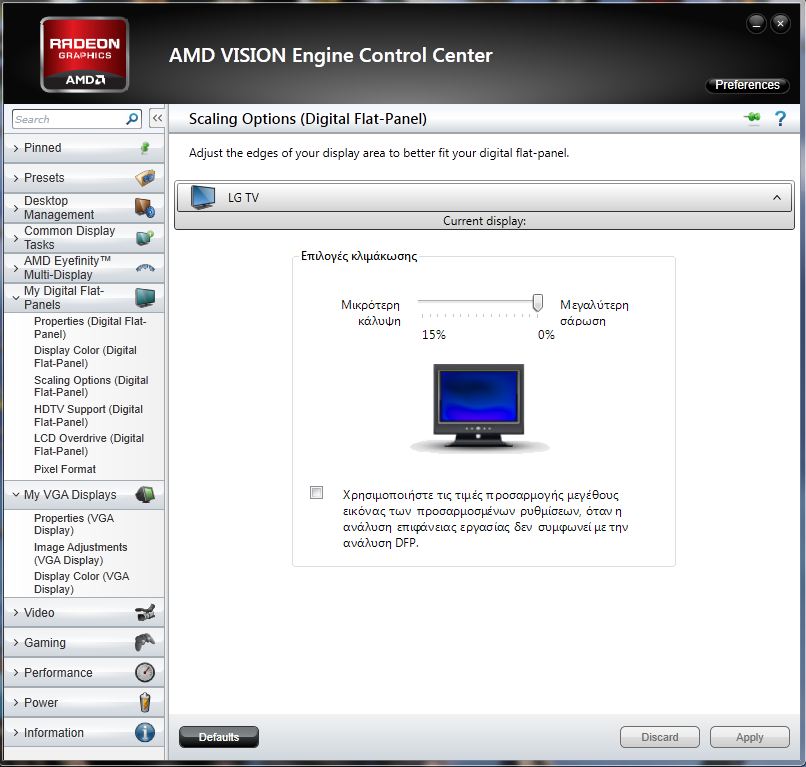
Task: Click the LG TV monitor icon
Action: pos(203,197)
